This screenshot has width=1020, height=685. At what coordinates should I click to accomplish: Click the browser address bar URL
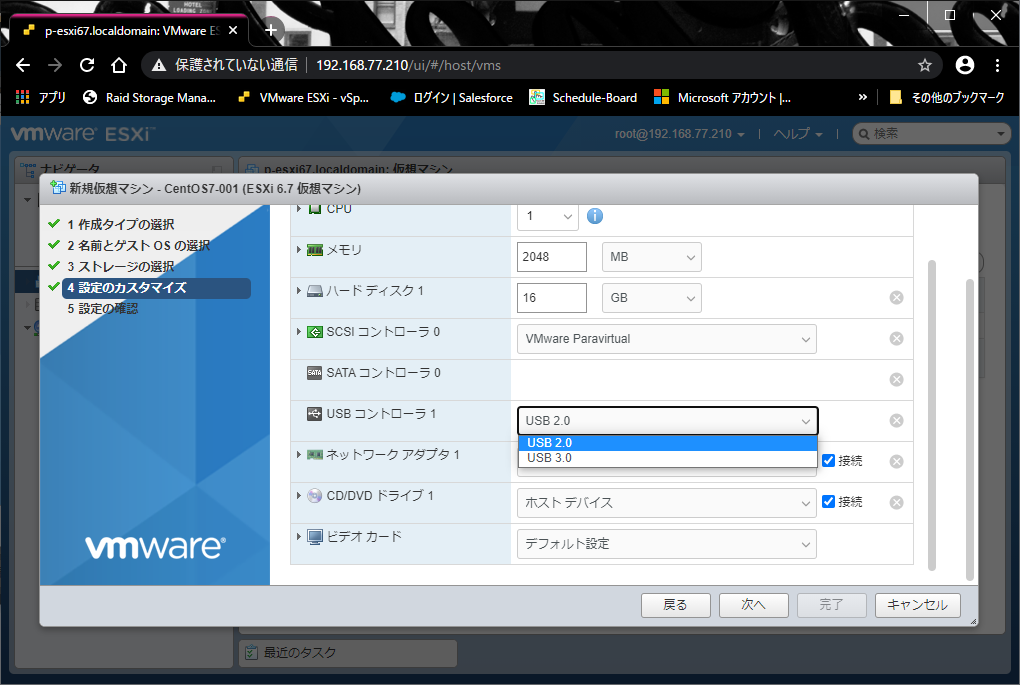click(409, 65)
